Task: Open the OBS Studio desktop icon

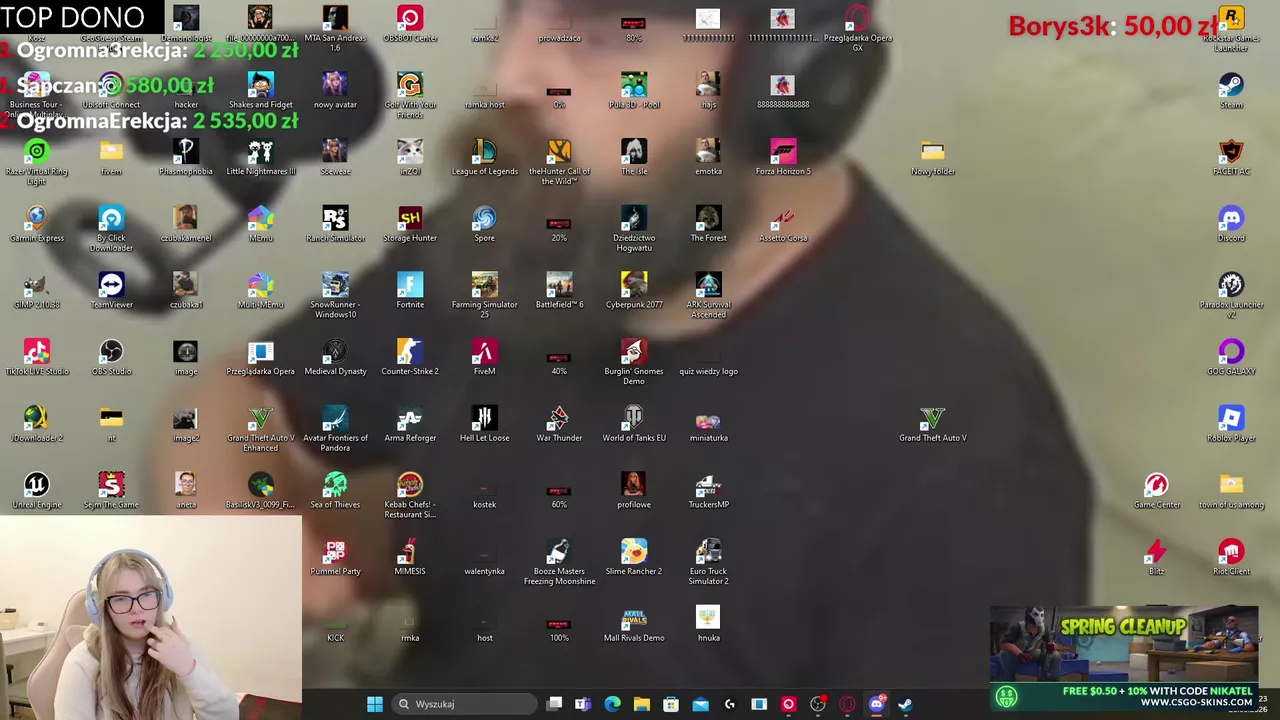Action: pyautogui.click(x=111, y=352)
